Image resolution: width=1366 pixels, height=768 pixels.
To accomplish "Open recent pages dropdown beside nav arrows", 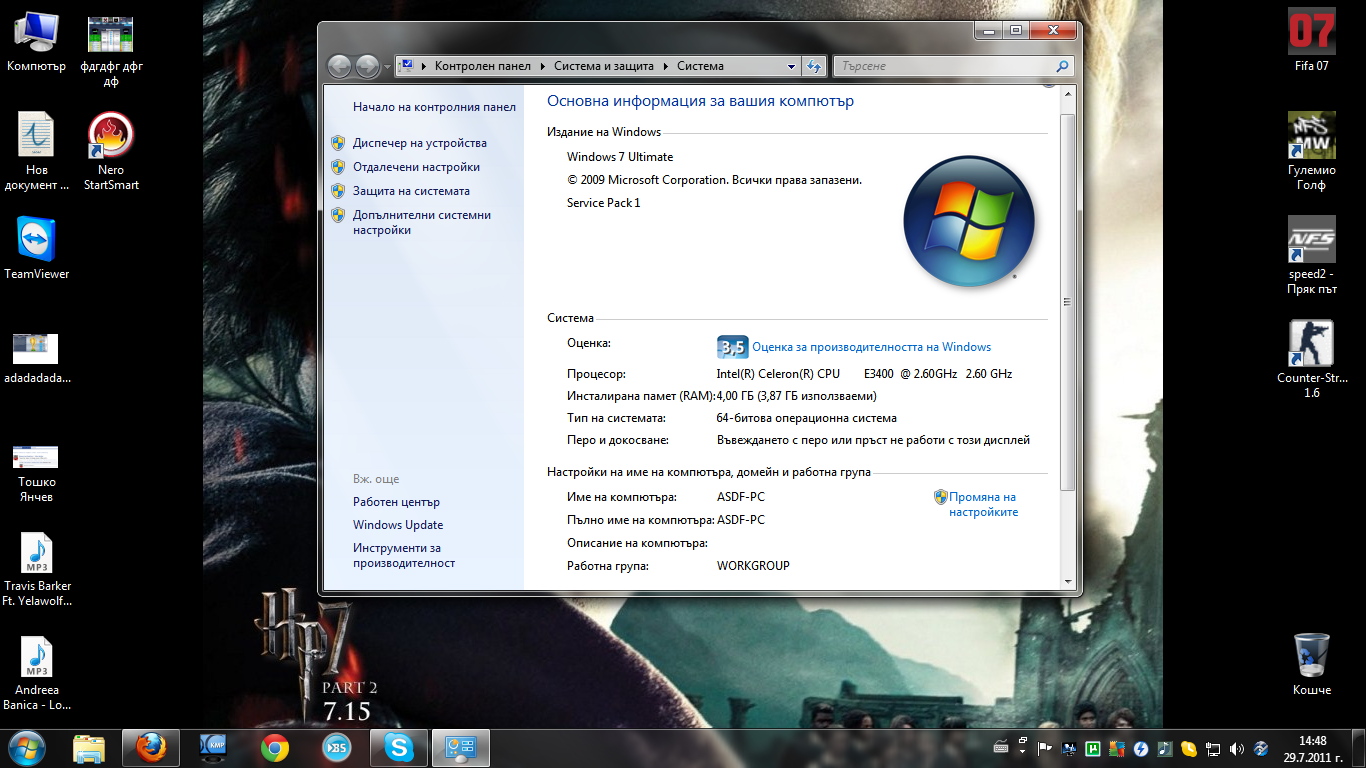I will 387,67.
